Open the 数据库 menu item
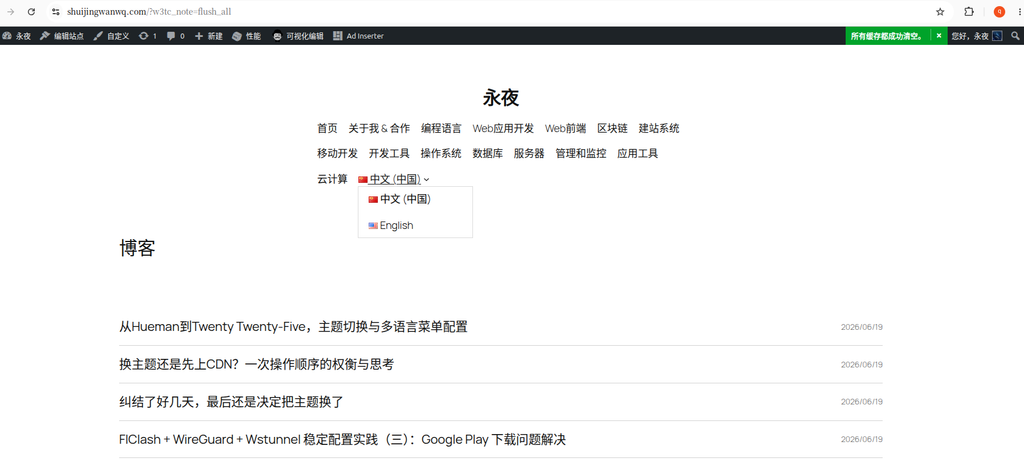 (x=488, y=153)
